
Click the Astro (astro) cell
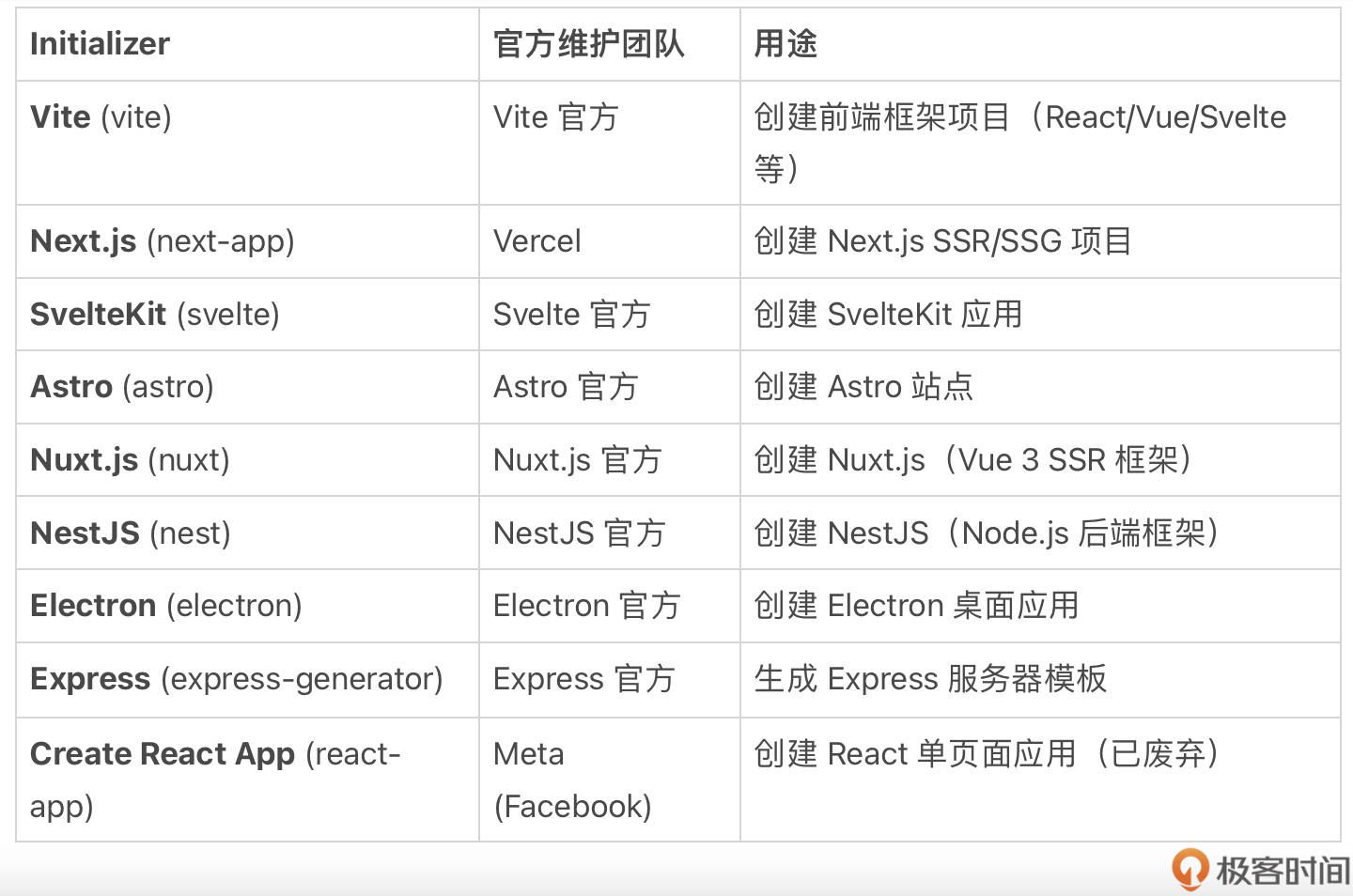pos(122,387)
